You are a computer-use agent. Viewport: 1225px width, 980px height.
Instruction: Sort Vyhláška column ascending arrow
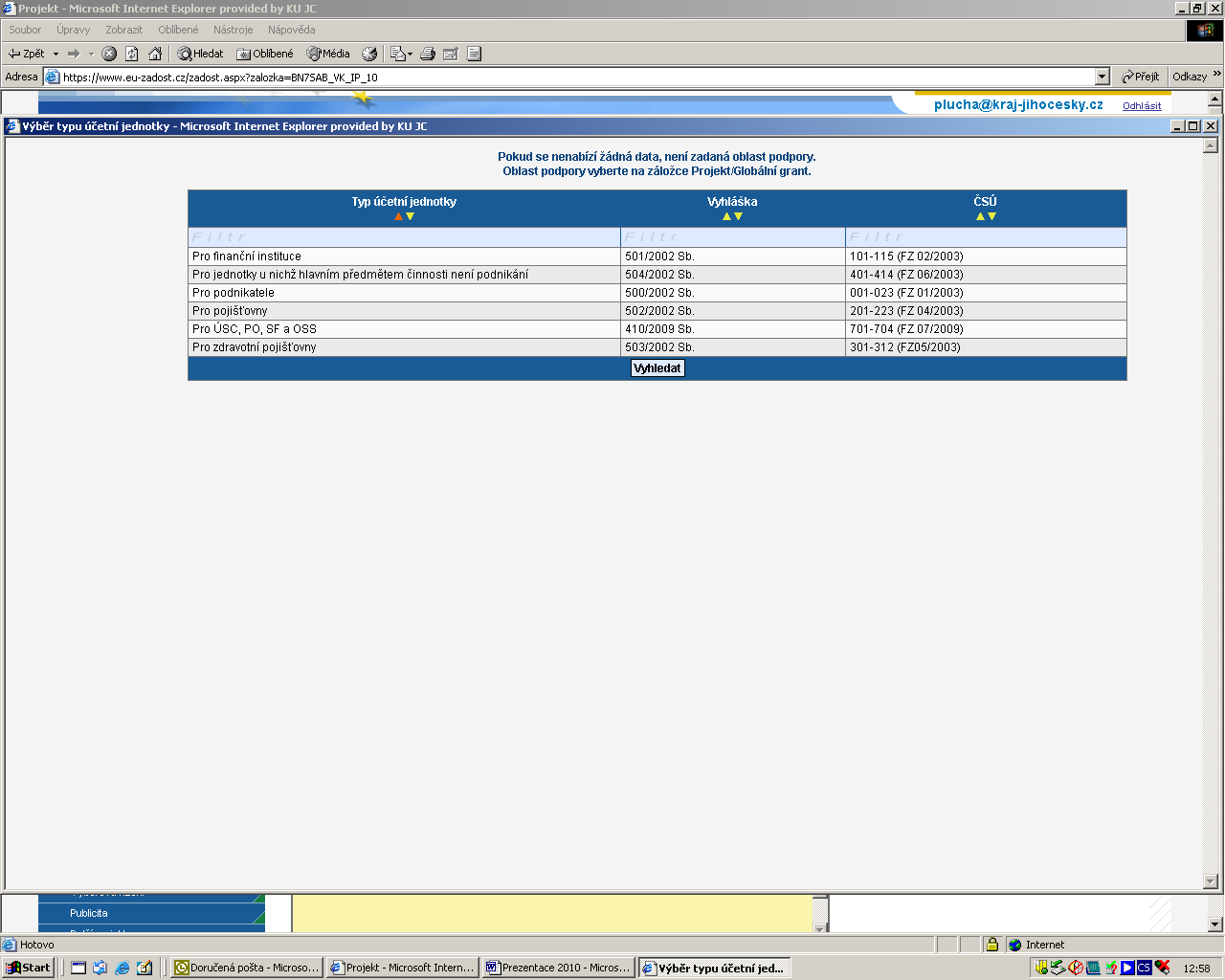click(x=726, y=216)
